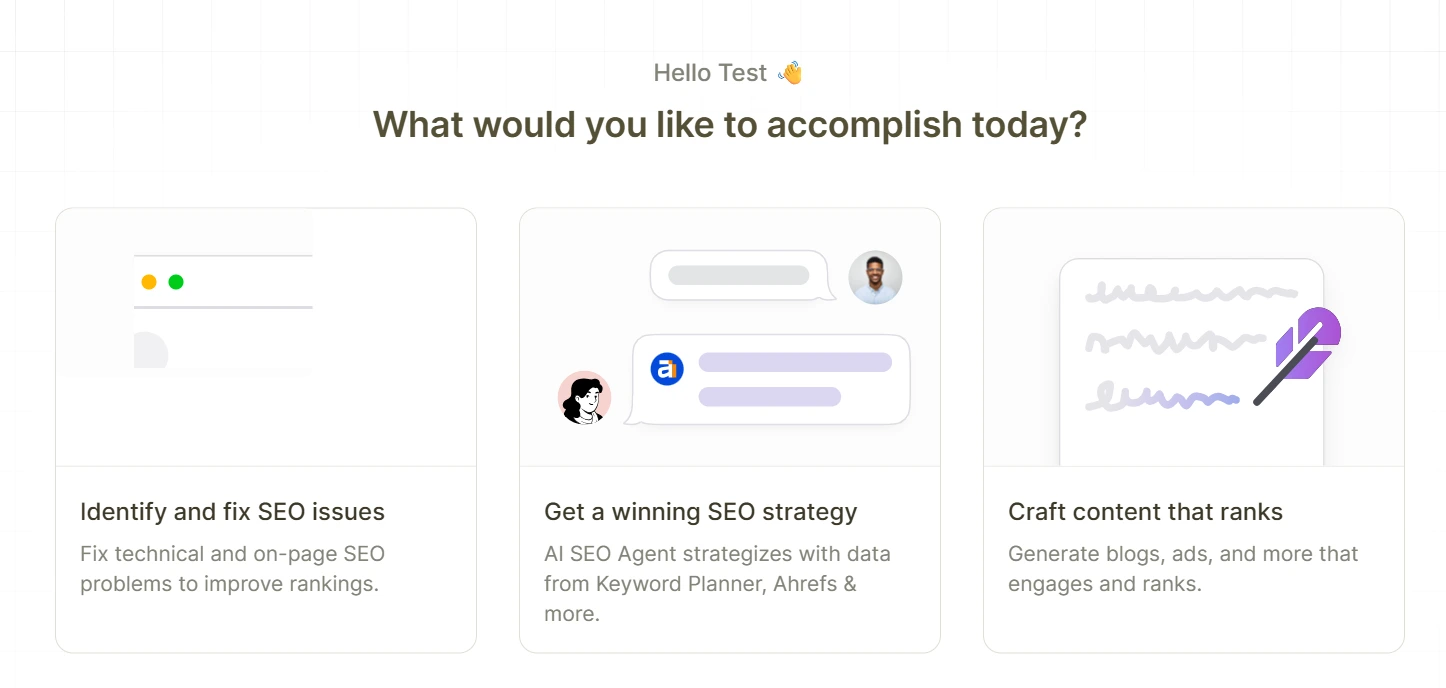
Task: Click the illustrated woman avatar
Action: pos(584,397)
